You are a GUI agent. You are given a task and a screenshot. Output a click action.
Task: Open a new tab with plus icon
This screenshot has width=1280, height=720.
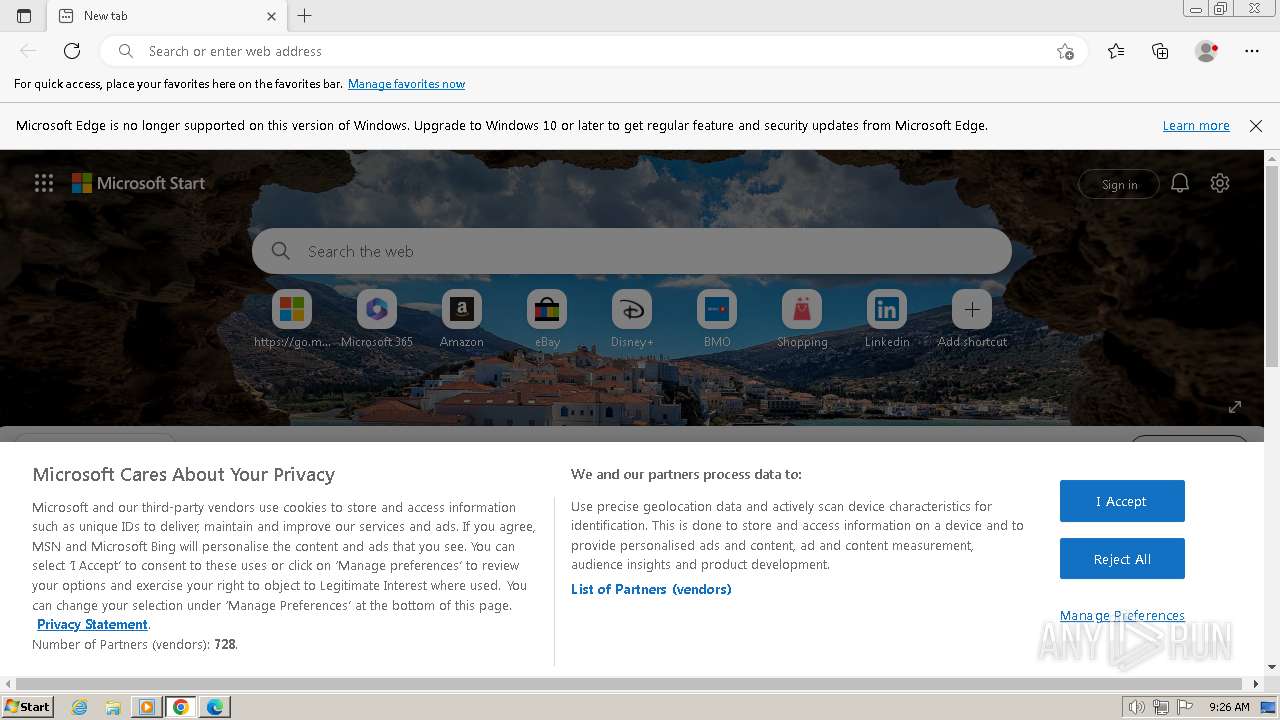305,16
